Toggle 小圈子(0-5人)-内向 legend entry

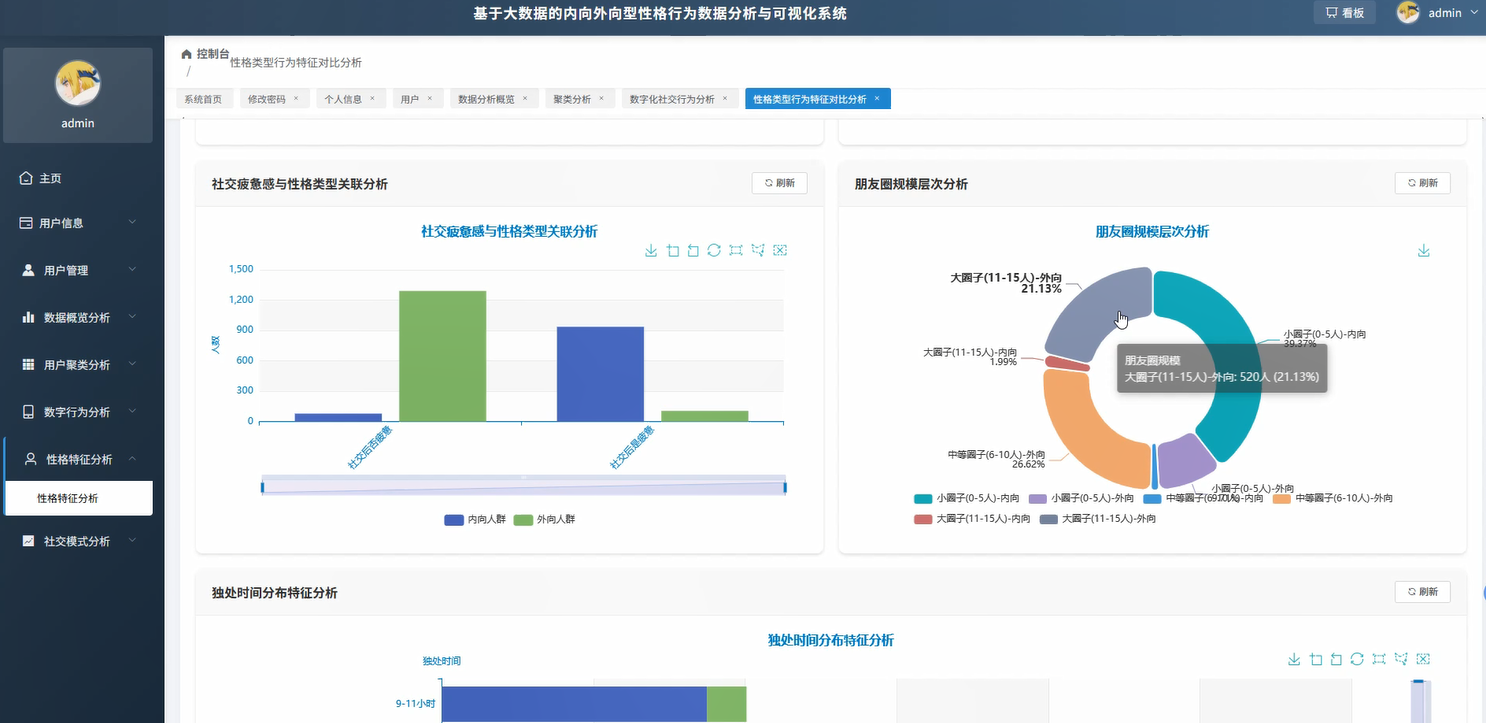pos(967,498)
